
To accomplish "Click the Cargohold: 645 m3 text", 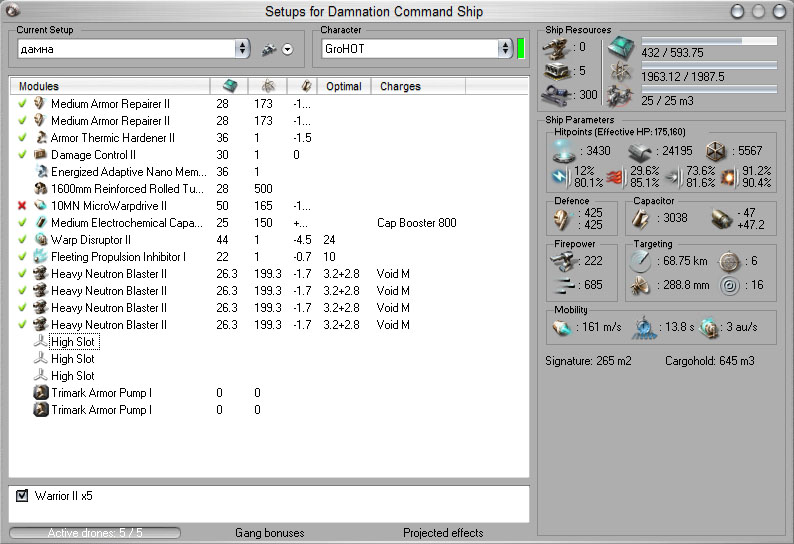I will click(709, 361).
